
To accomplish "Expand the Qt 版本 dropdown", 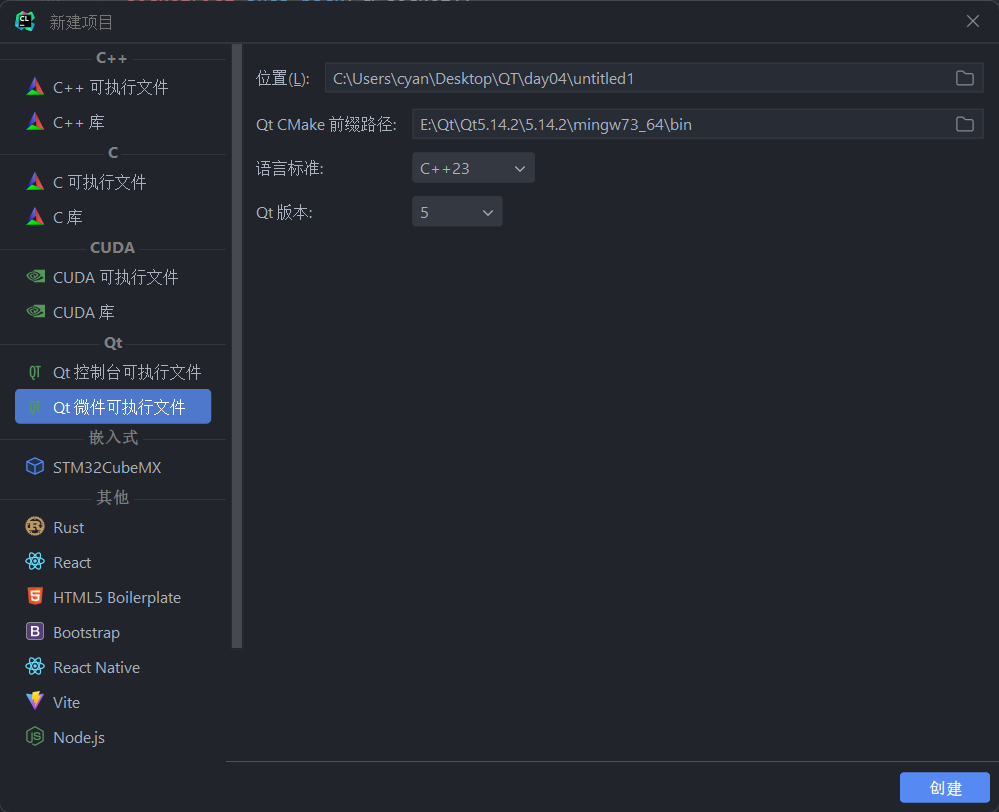I will (457, 212).
